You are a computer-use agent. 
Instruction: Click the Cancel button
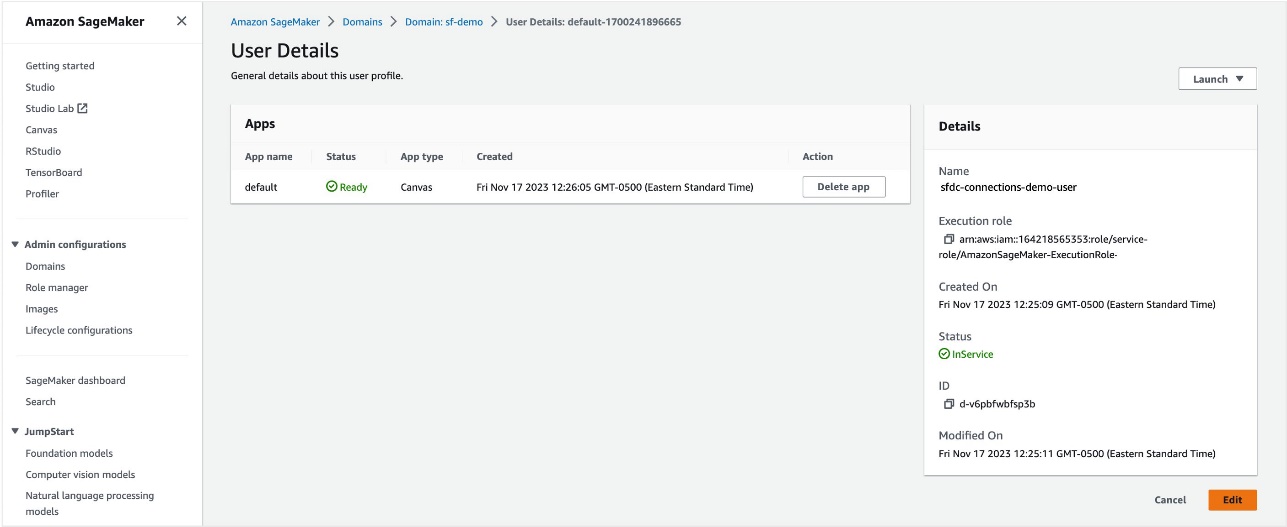[x=1170, y=500]
